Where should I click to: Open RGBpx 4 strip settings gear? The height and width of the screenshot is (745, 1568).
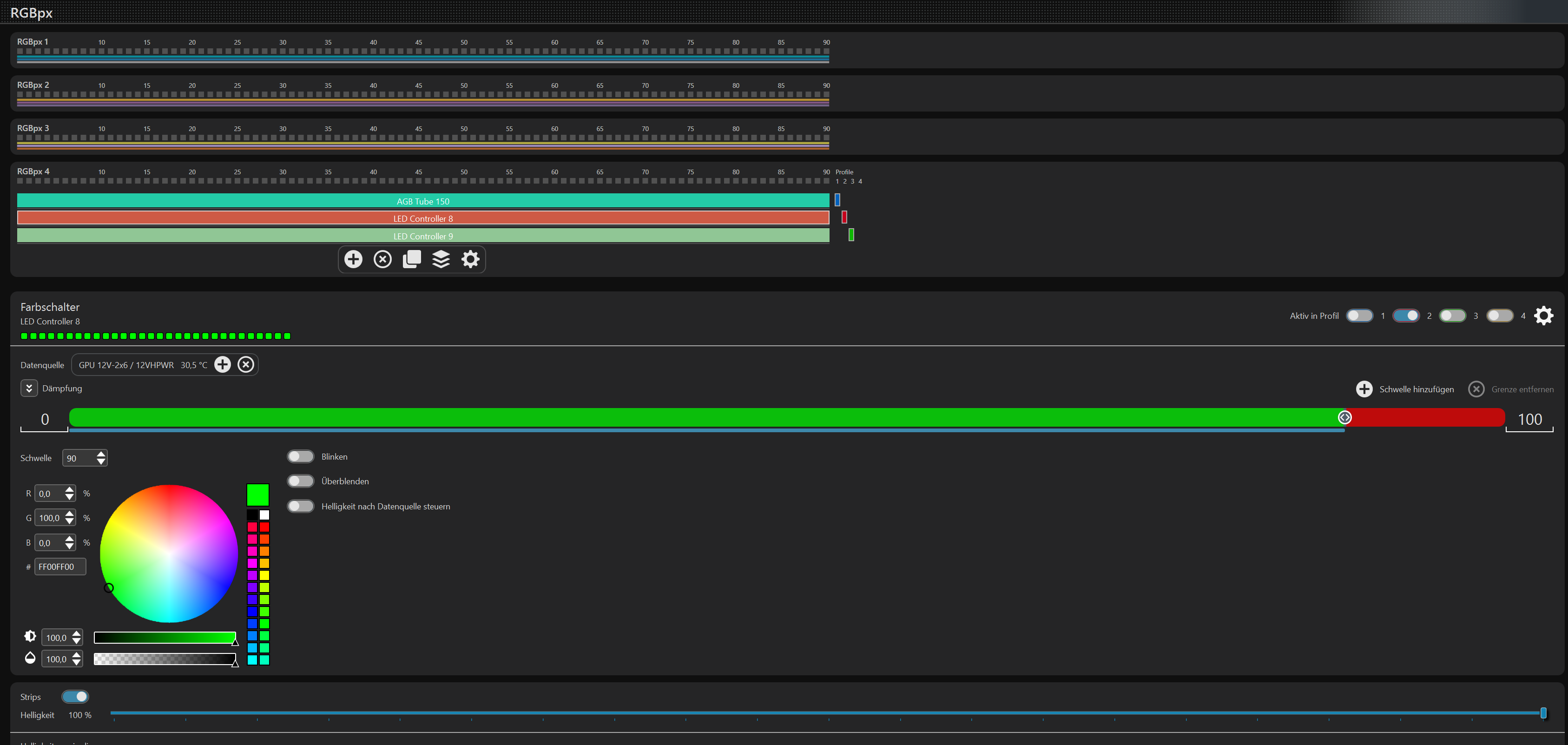click(x=470, y=259)
